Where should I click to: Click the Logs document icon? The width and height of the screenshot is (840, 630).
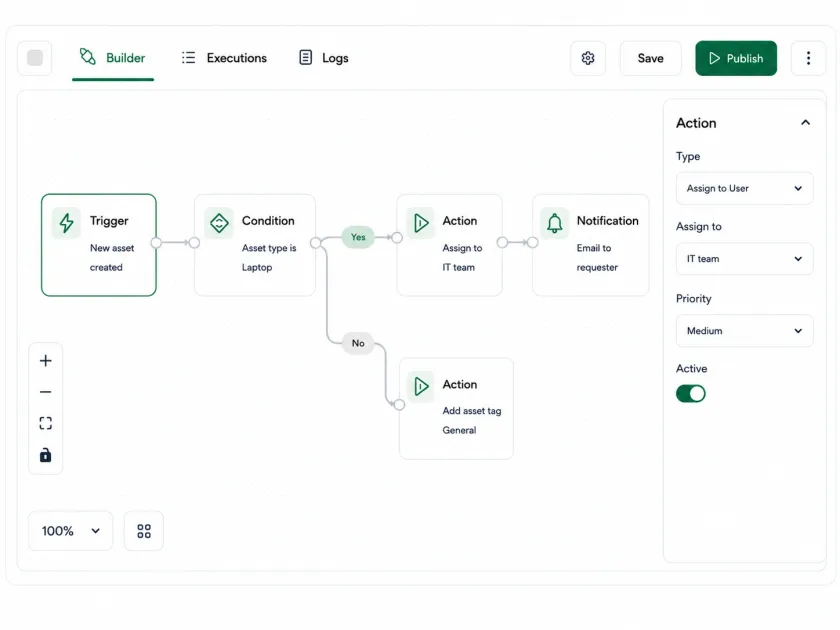point(305,57)
